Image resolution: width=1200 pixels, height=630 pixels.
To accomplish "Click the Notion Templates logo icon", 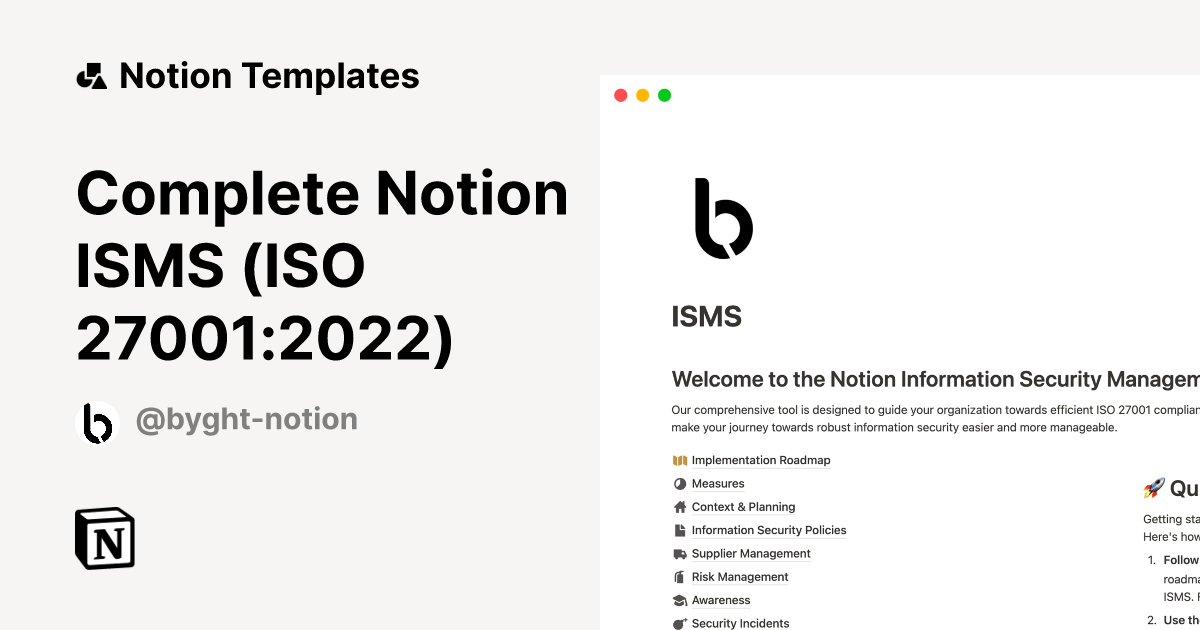I will coord(93,75).
